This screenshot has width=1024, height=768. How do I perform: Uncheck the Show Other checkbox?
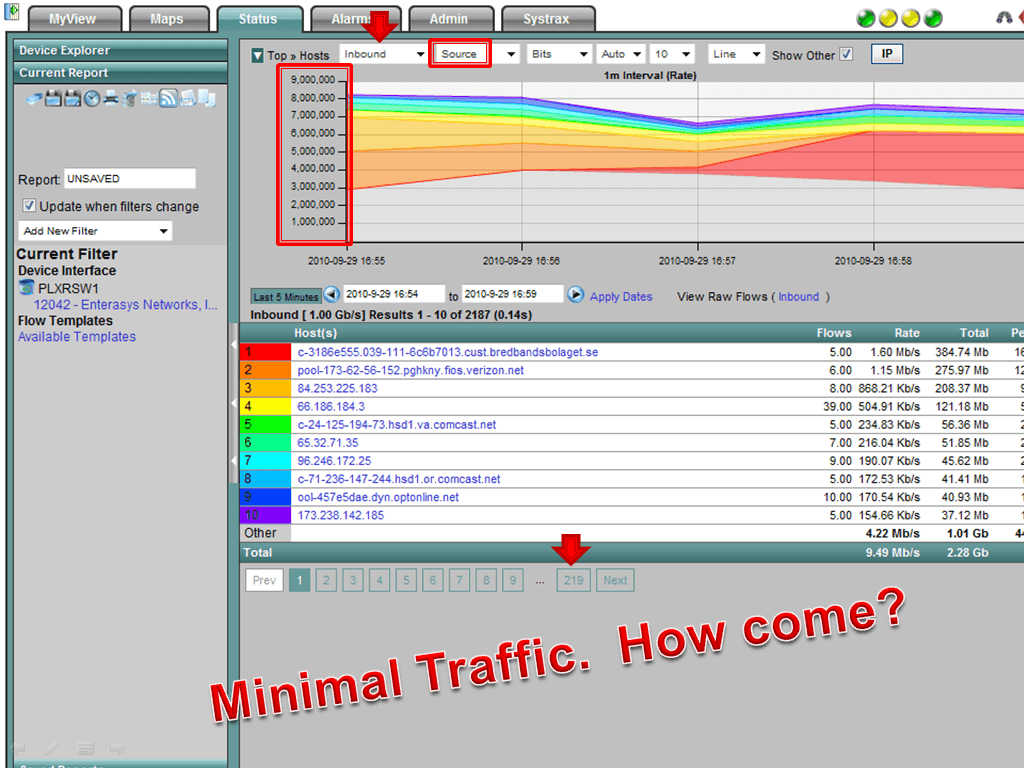(x=846, y=54)
